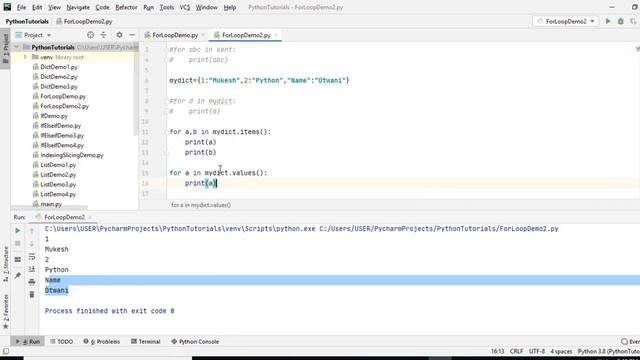The width and height of the screenshot is (640, 360).
Task: Open the Tools menu
Action: 167,7
